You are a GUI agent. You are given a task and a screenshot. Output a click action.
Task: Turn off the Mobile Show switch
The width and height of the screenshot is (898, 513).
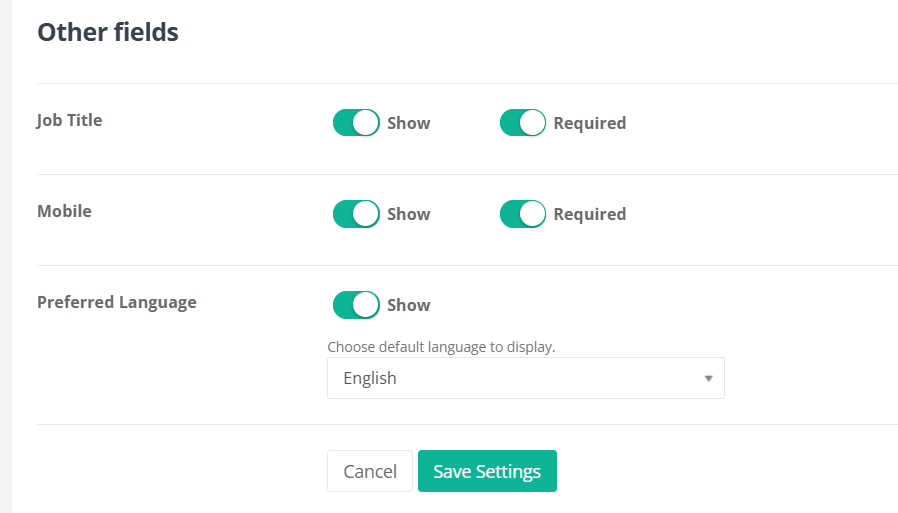pos(356,214)
